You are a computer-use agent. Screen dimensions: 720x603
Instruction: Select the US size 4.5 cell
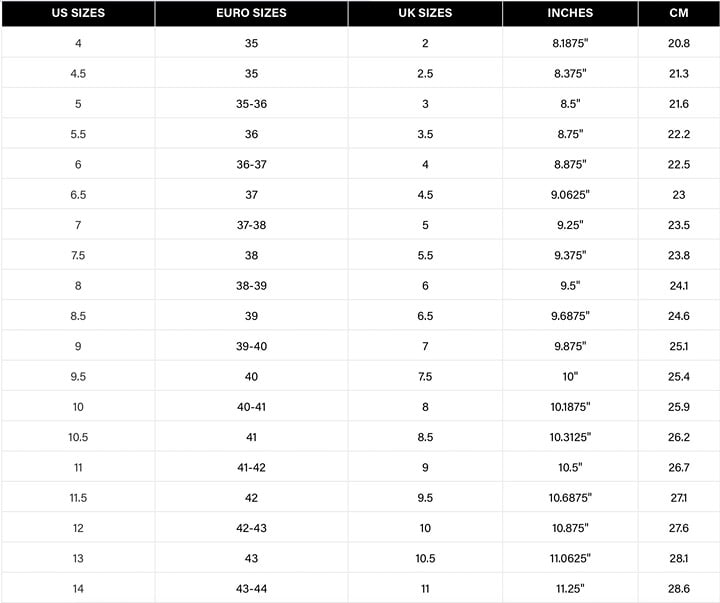[x=78, y=73]
